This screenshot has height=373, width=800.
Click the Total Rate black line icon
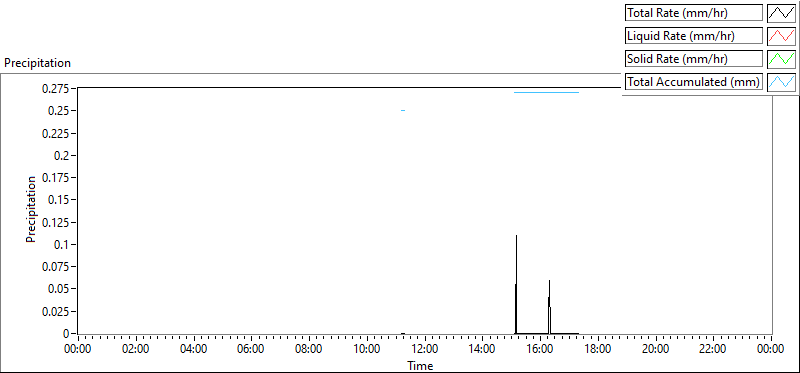point(781,13)
